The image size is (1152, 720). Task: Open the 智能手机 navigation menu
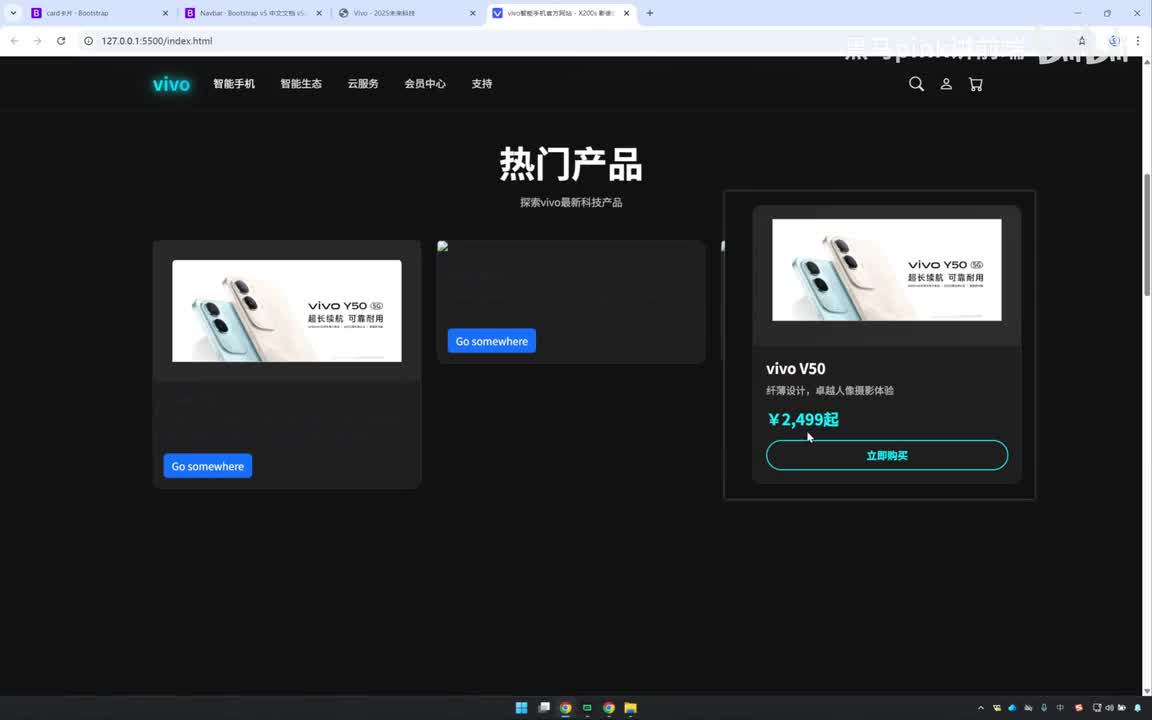click(234, 84)
